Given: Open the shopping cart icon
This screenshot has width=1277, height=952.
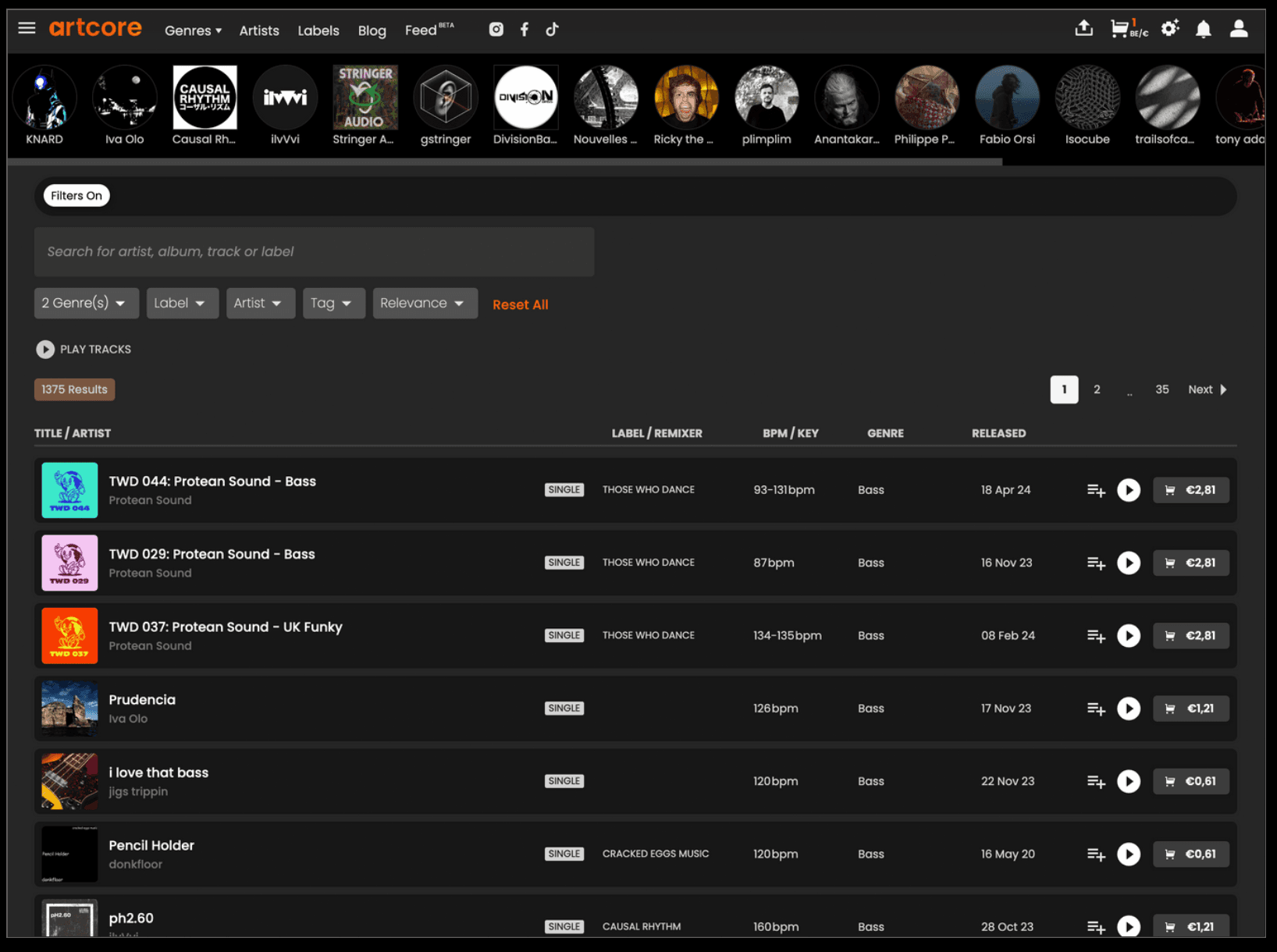Looking at the screenshot, I should click(x=1121, y=30).
